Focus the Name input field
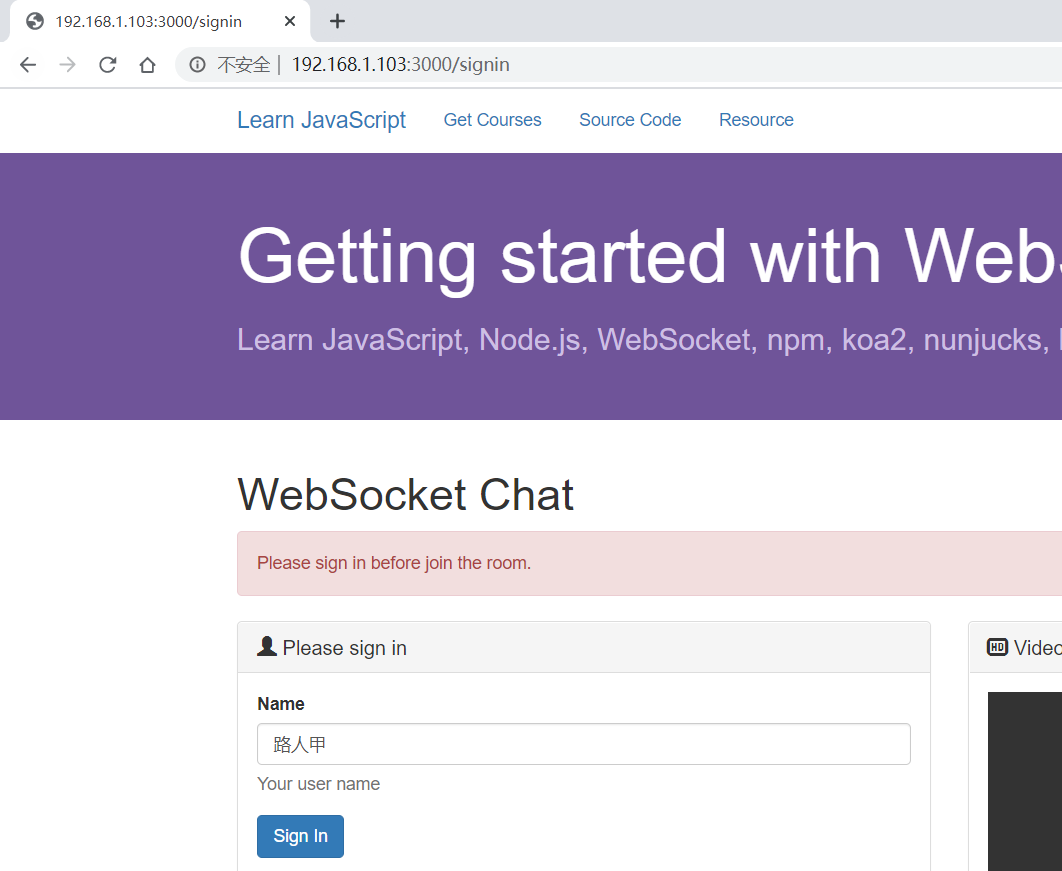 (584, 744)
